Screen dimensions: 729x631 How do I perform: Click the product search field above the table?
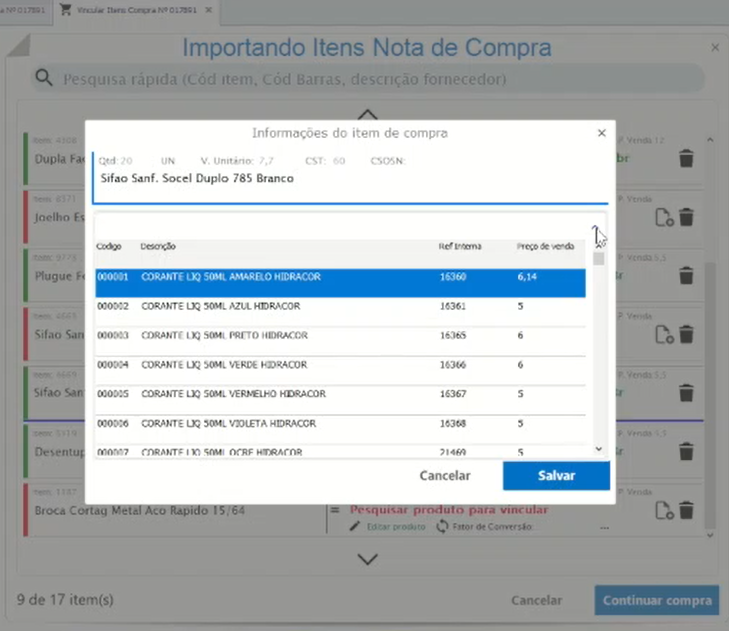[340, 224]
